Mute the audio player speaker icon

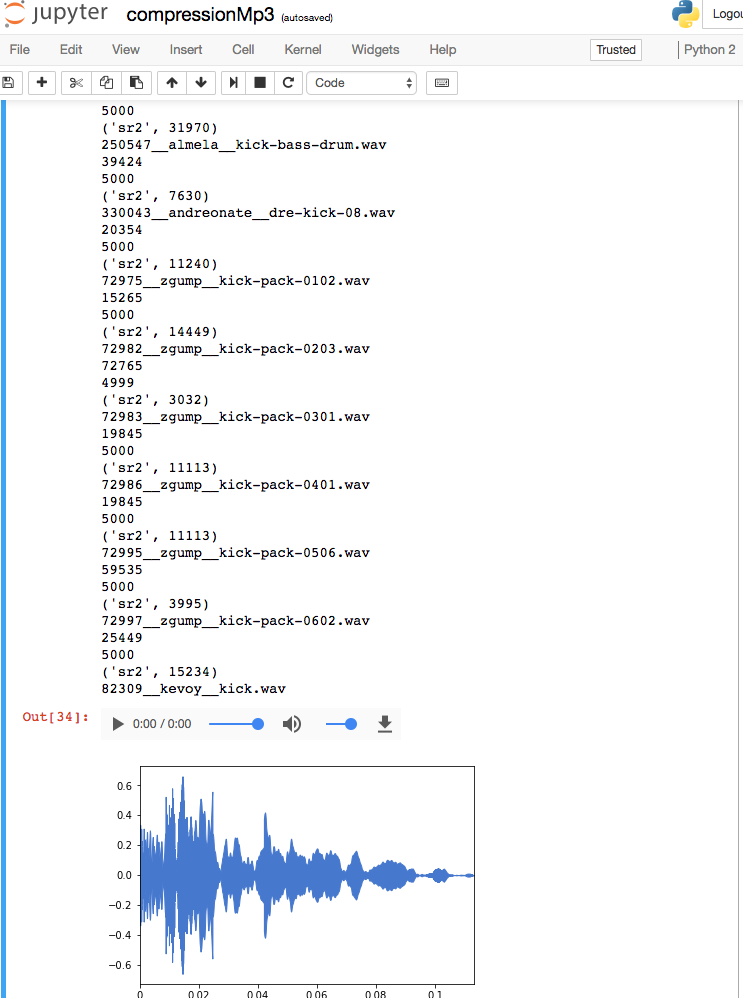(292, 724)
